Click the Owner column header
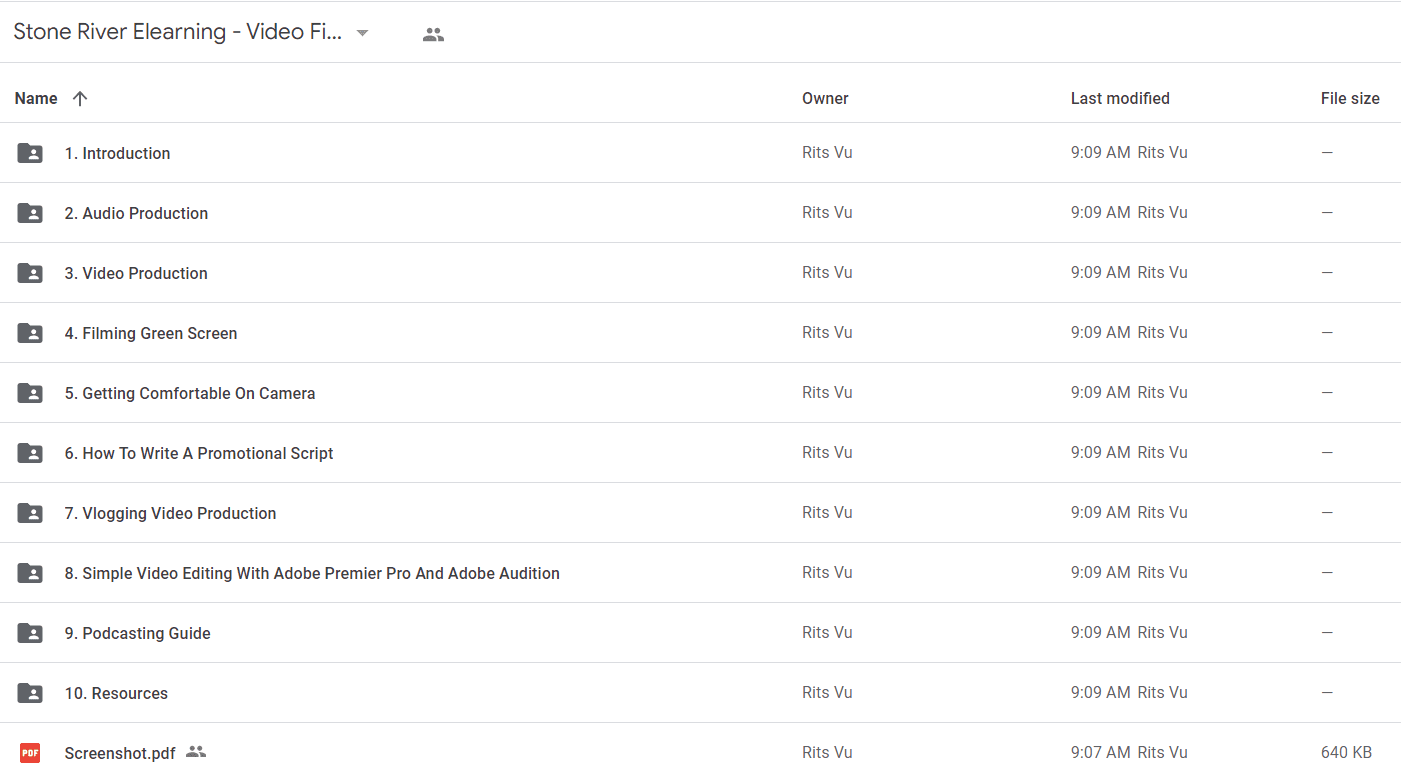The width and height of the screenshot is (1401, 776). (825, 98)
